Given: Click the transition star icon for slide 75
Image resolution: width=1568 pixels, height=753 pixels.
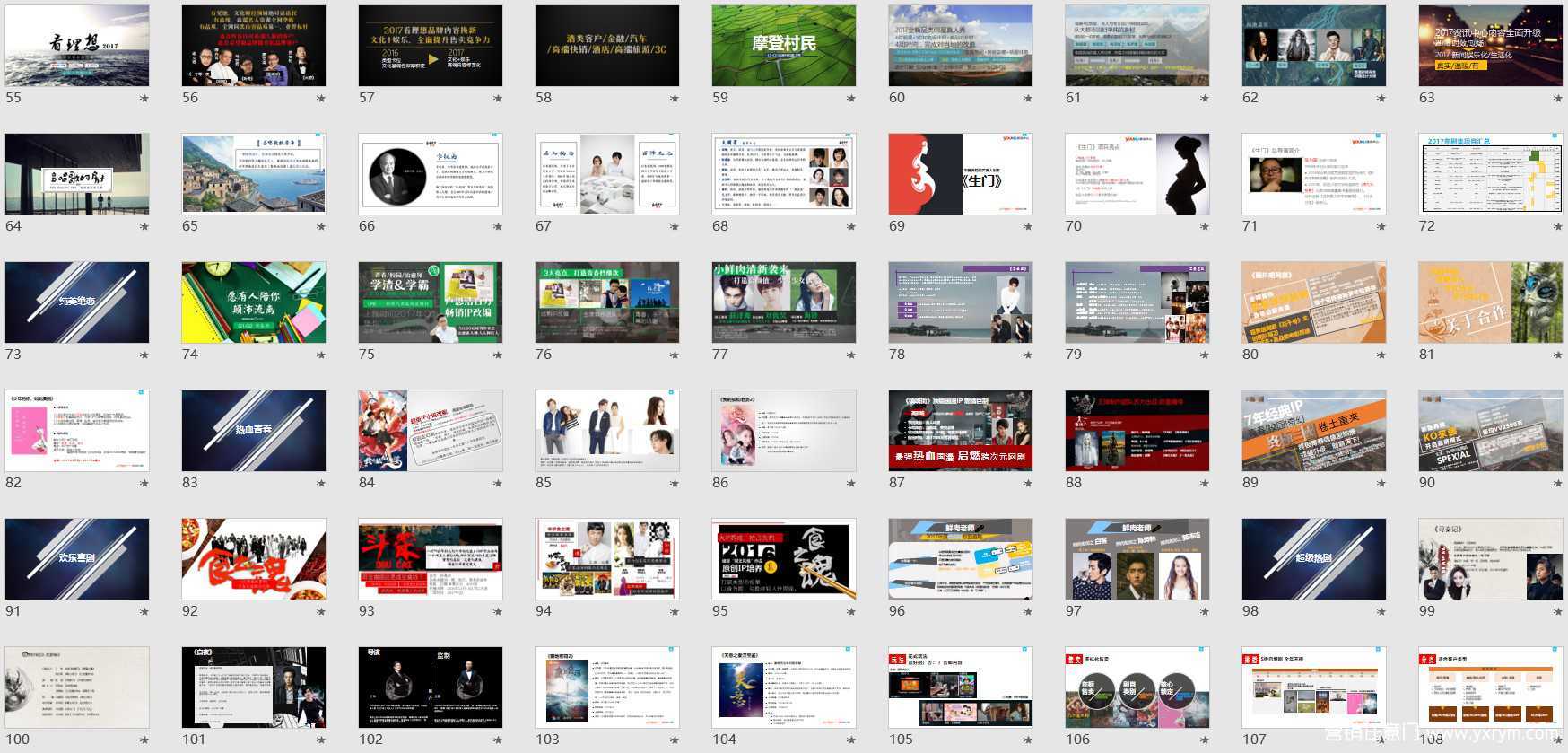Looking at the screenshot, I should point(498,355).
